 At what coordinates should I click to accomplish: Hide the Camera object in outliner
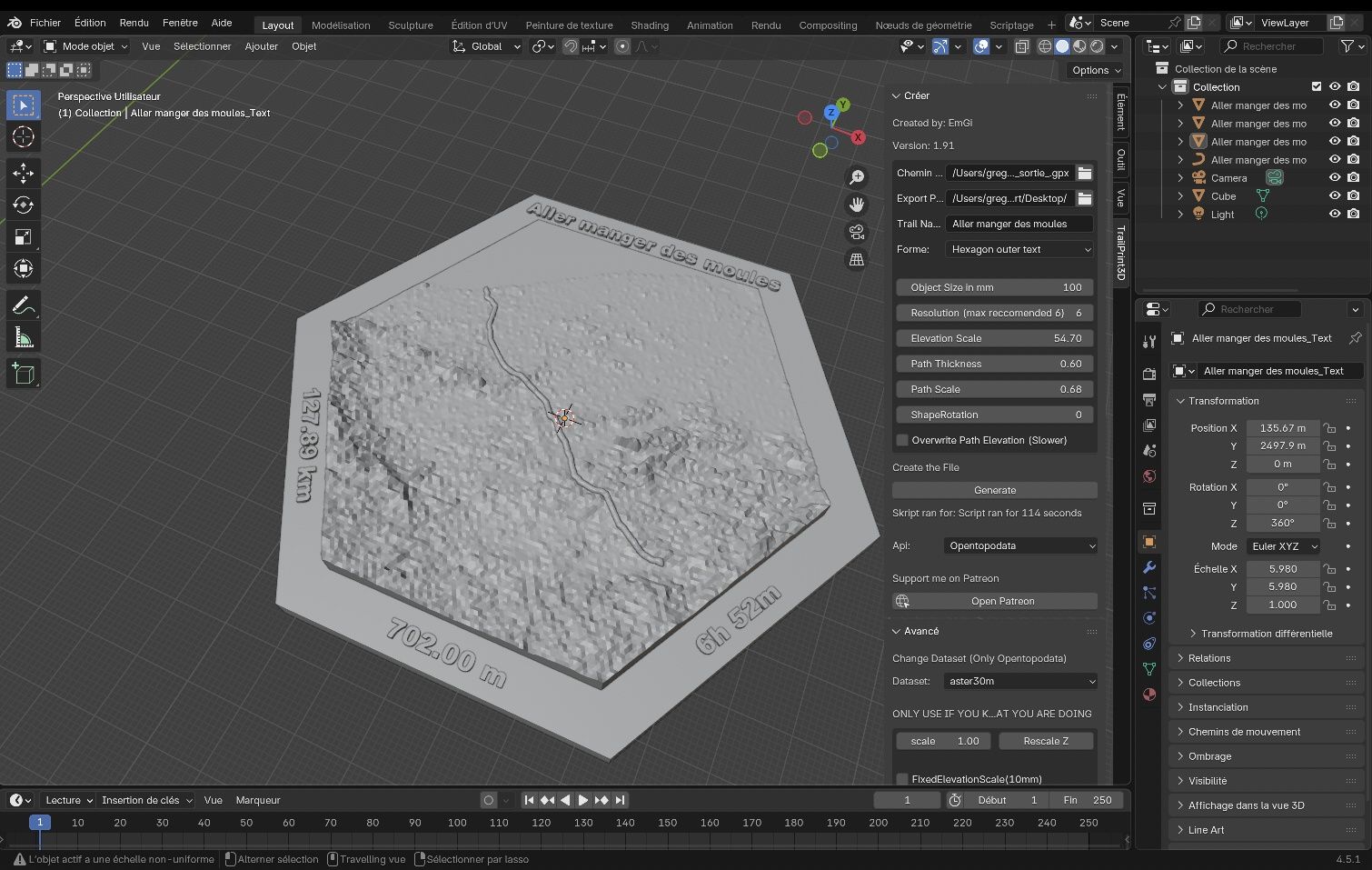1335,177
